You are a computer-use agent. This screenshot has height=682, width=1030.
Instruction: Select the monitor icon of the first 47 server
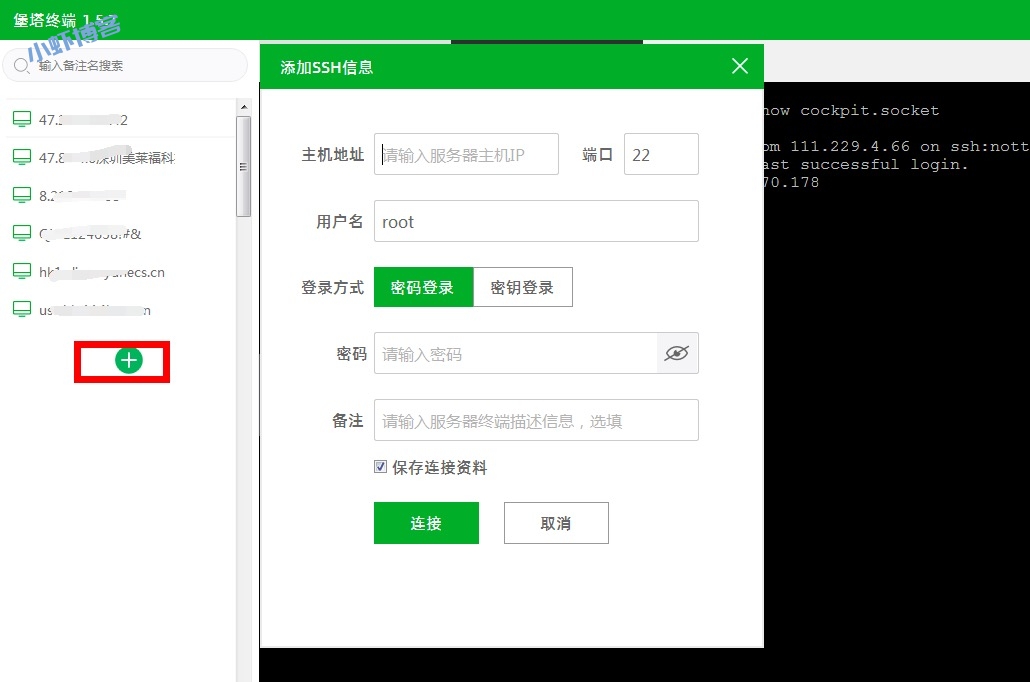pyautogui.click(x=21, y=117)
